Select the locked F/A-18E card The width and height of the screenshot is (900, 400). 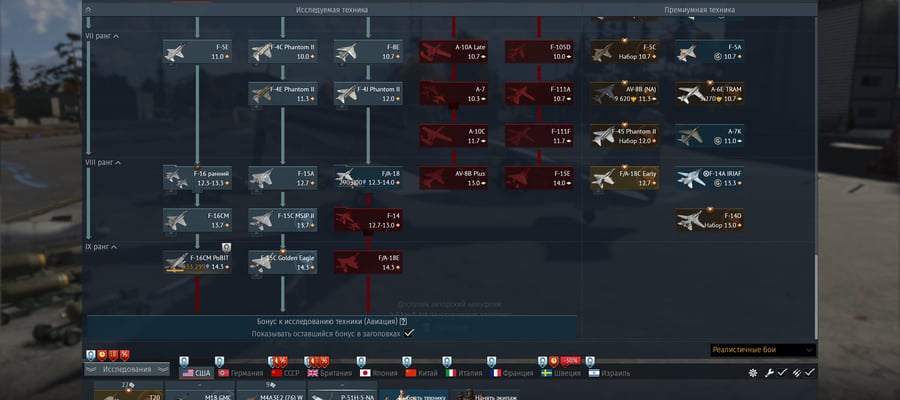(x=368, y=262)
